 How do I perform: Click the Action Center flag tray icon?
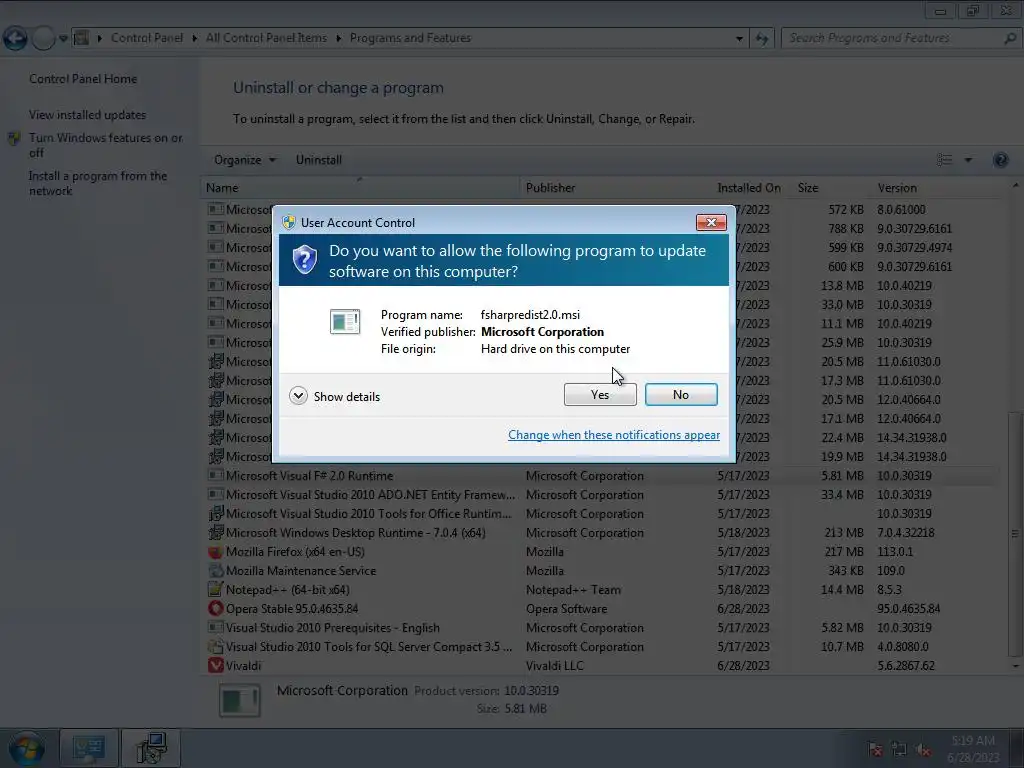875,750
